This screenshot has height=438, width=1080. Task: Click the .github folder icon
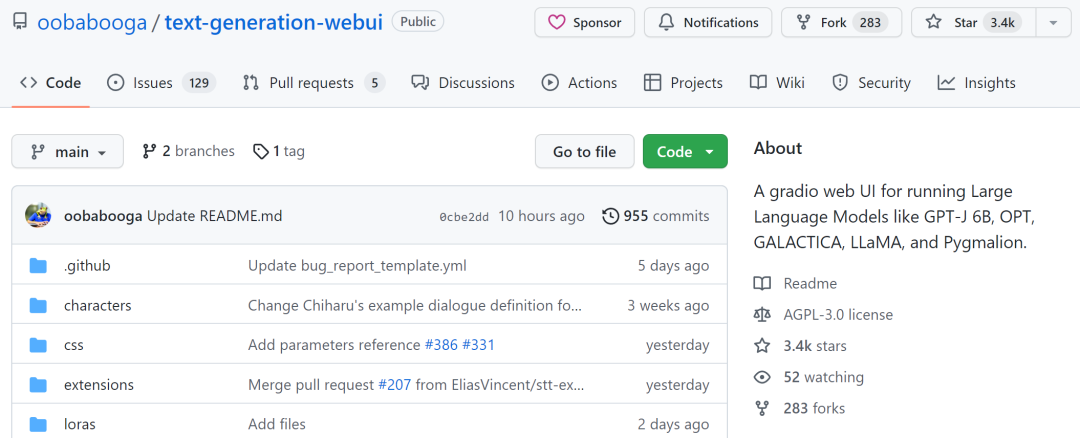39,266
